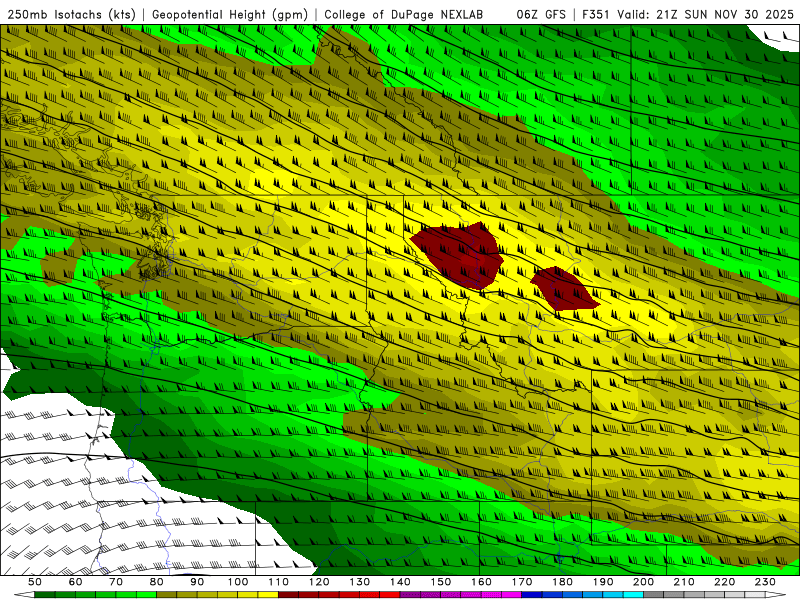Click the '100' value on the color scale
The width and height of the screenshot is (800, 600).
coord(238,582)
